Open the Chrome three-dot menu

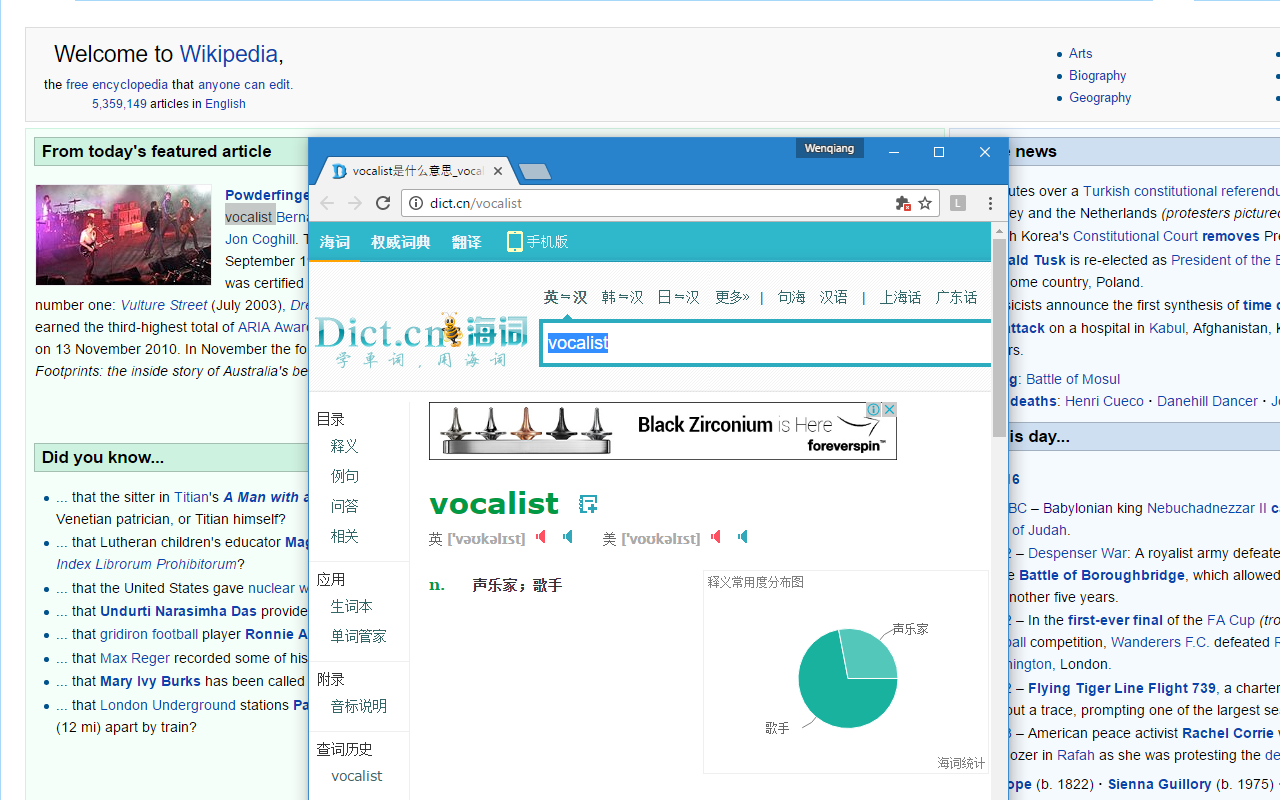[x=990, y=203]
